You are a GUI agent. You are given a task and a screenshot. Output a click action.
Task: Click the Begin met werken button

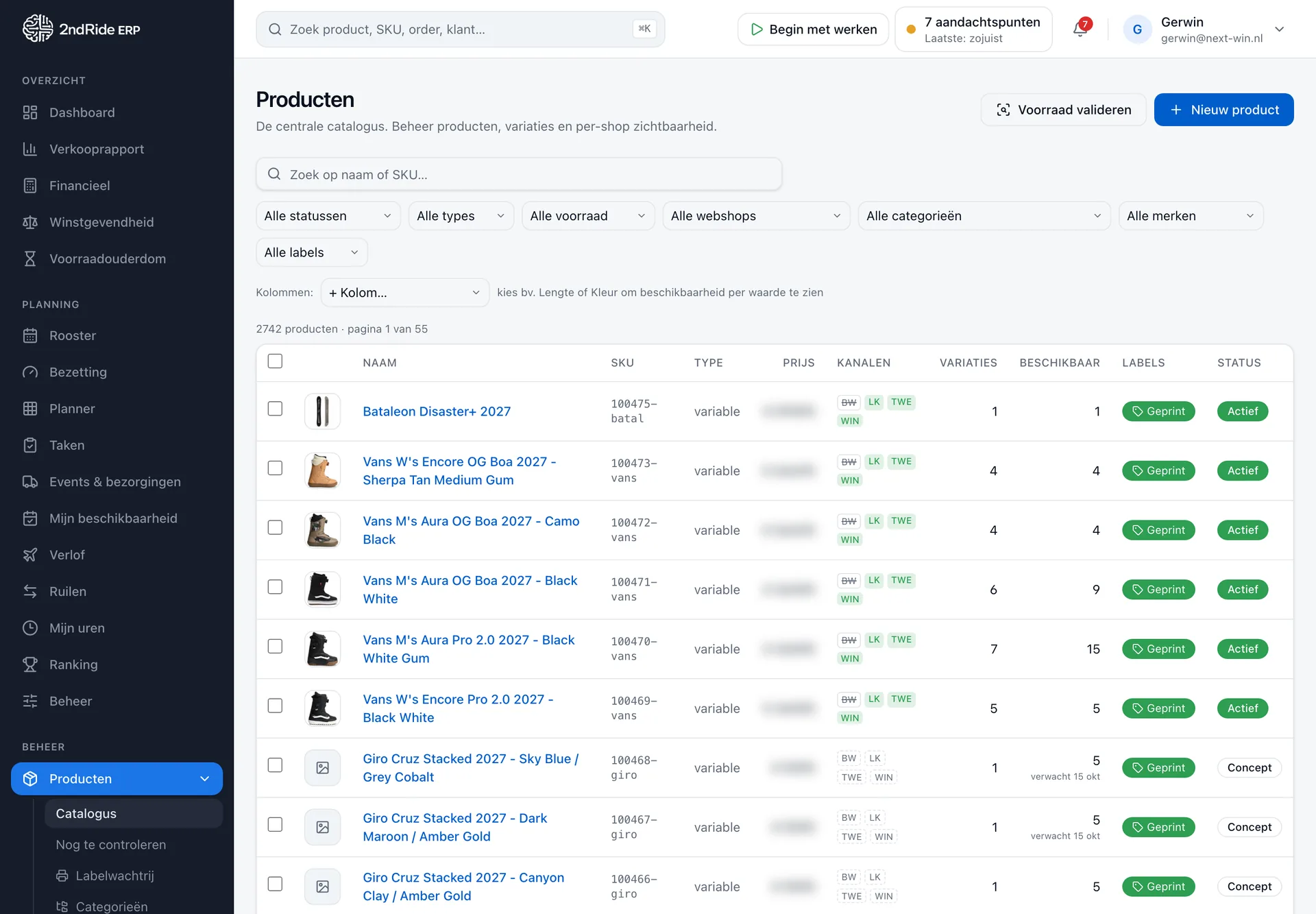pos(813,29)
